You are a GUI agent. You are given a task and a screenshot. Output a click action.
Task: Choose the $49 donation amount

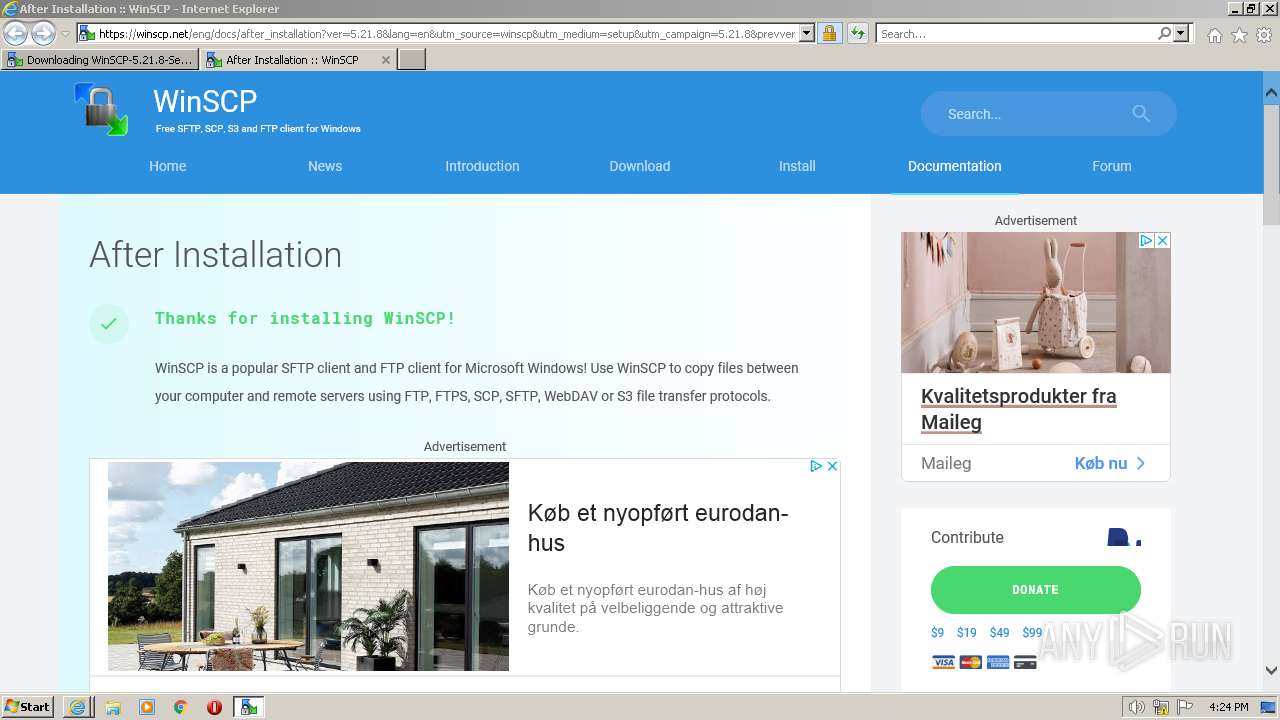tap(999, 633)
